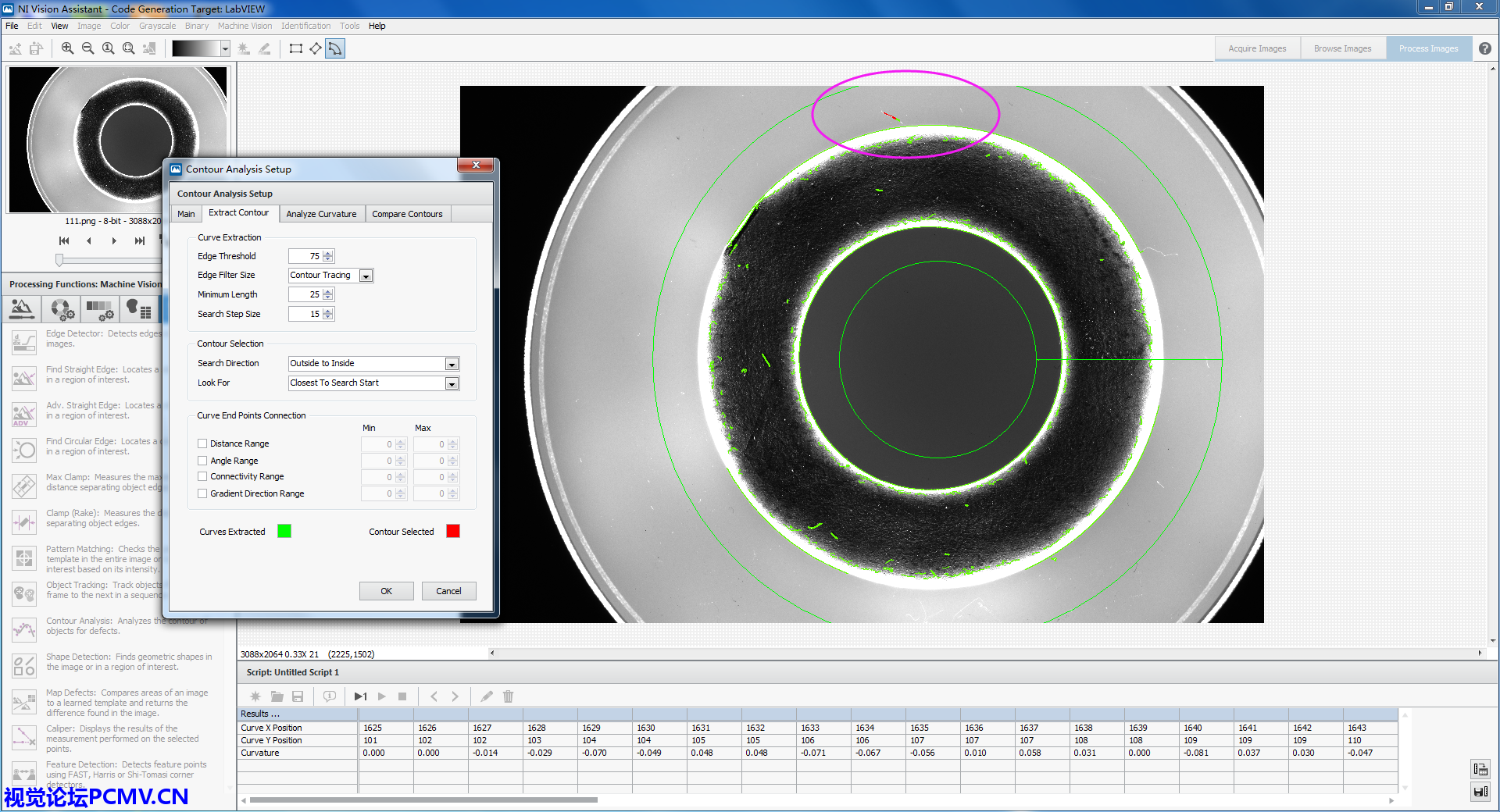Switch to the Analyze Curvature tab
This screenshot has height=812, width=1500.
321,214
